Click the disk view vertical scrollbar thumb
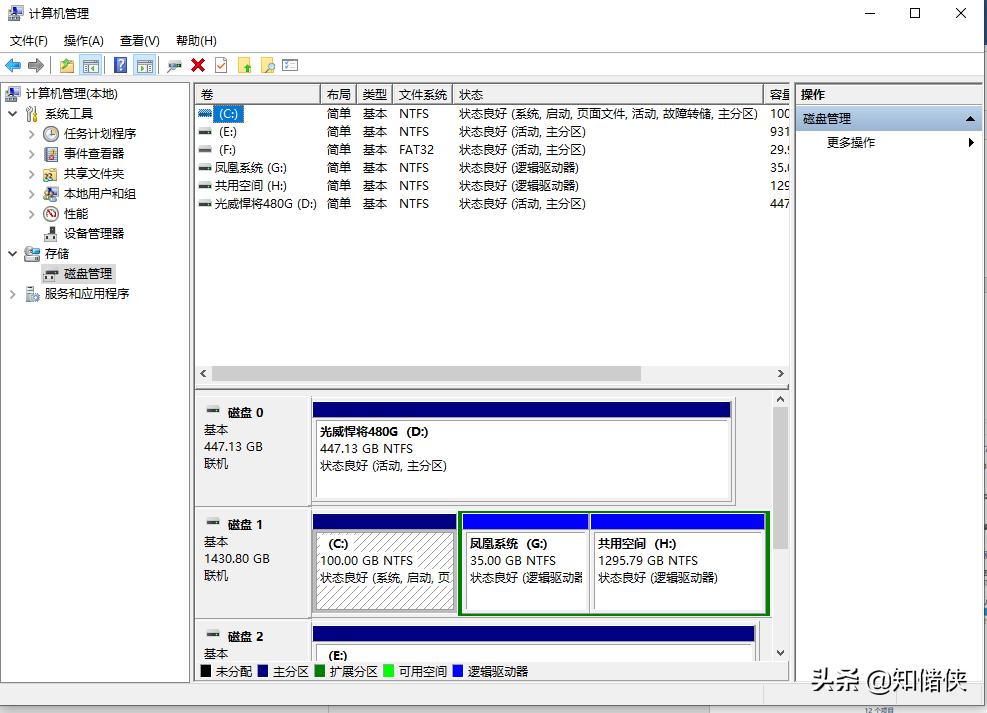 [780, 478]
